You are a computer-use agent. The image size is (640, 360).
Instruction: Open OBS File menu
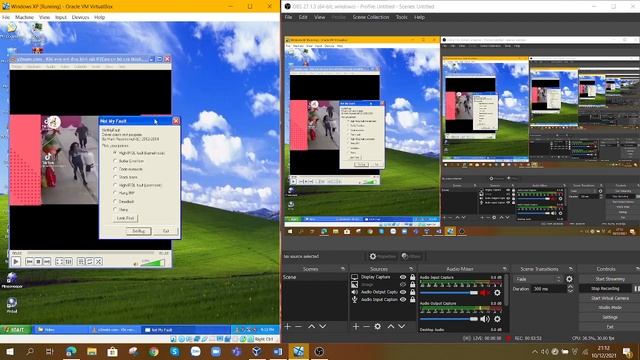[x=288, y=17]
